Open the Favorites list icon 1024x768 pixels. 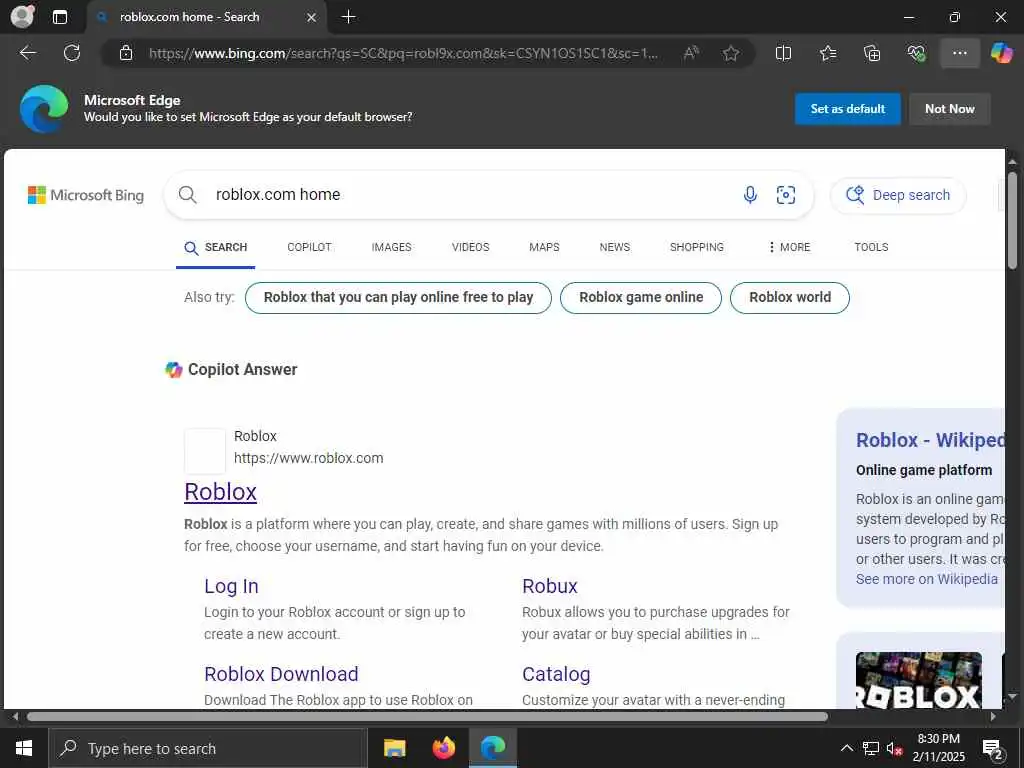[x=828, y=53]
